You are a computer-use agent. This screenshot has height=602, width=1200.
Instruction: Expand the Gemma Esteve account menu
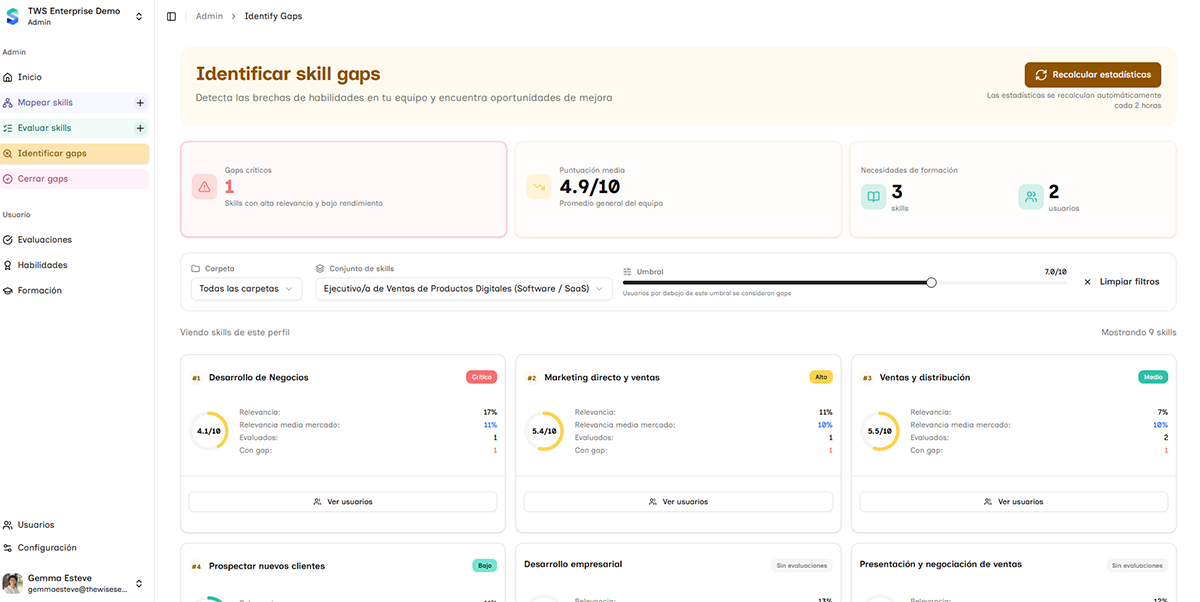[x=139, y=584]
